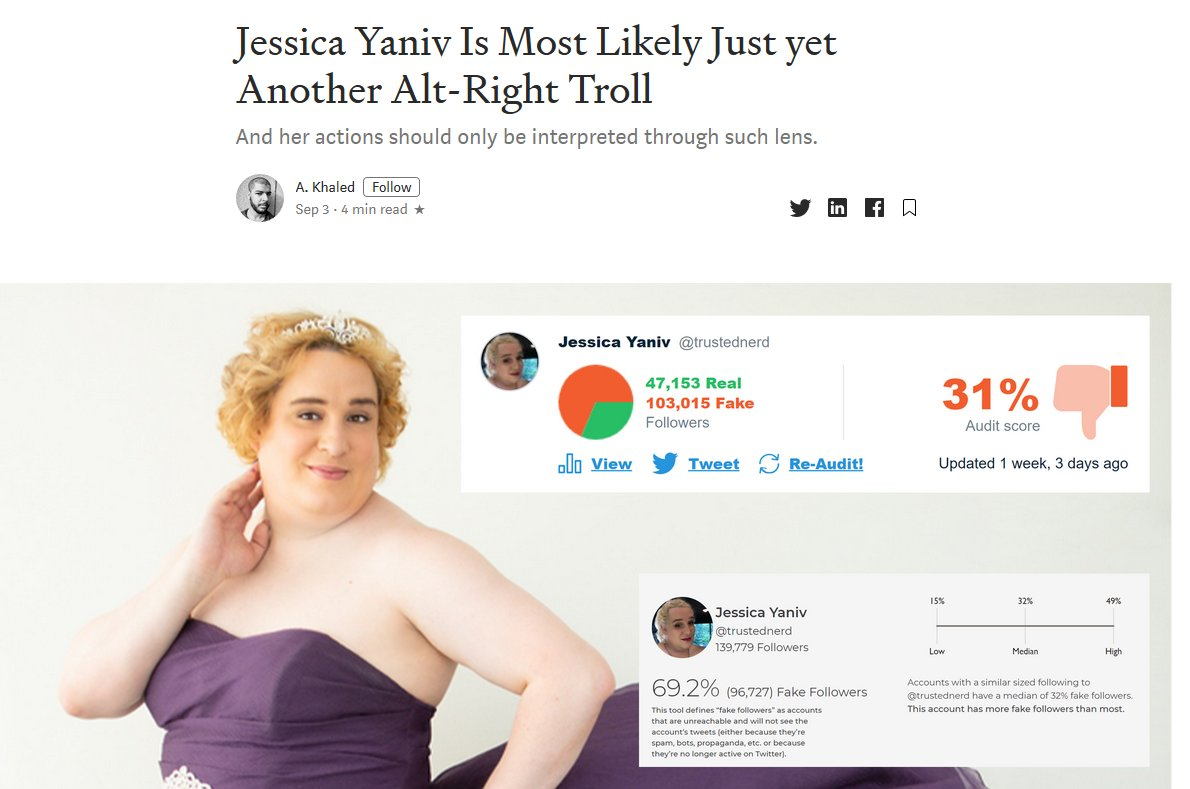The image size is (1190, 789).
Task: Share article on LinkedIn icon
Action: point(837,208)
